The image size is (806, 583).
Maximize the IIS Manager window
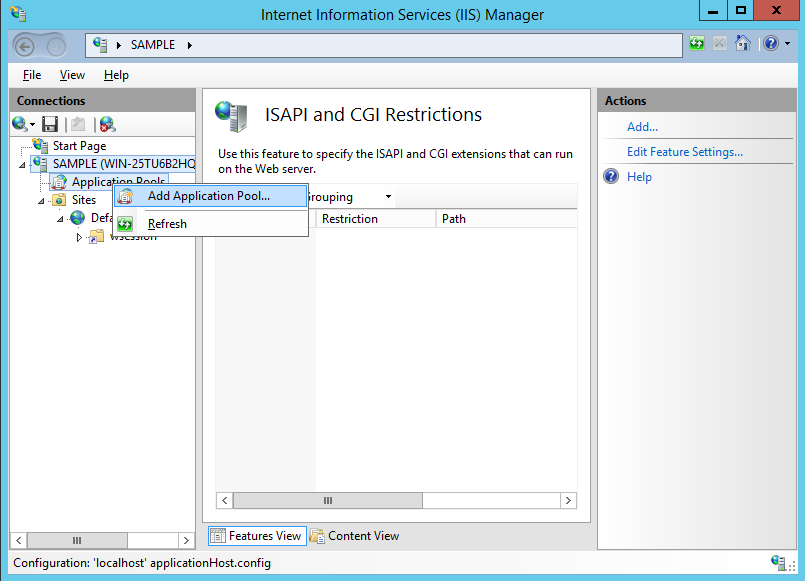click(741, 11)
